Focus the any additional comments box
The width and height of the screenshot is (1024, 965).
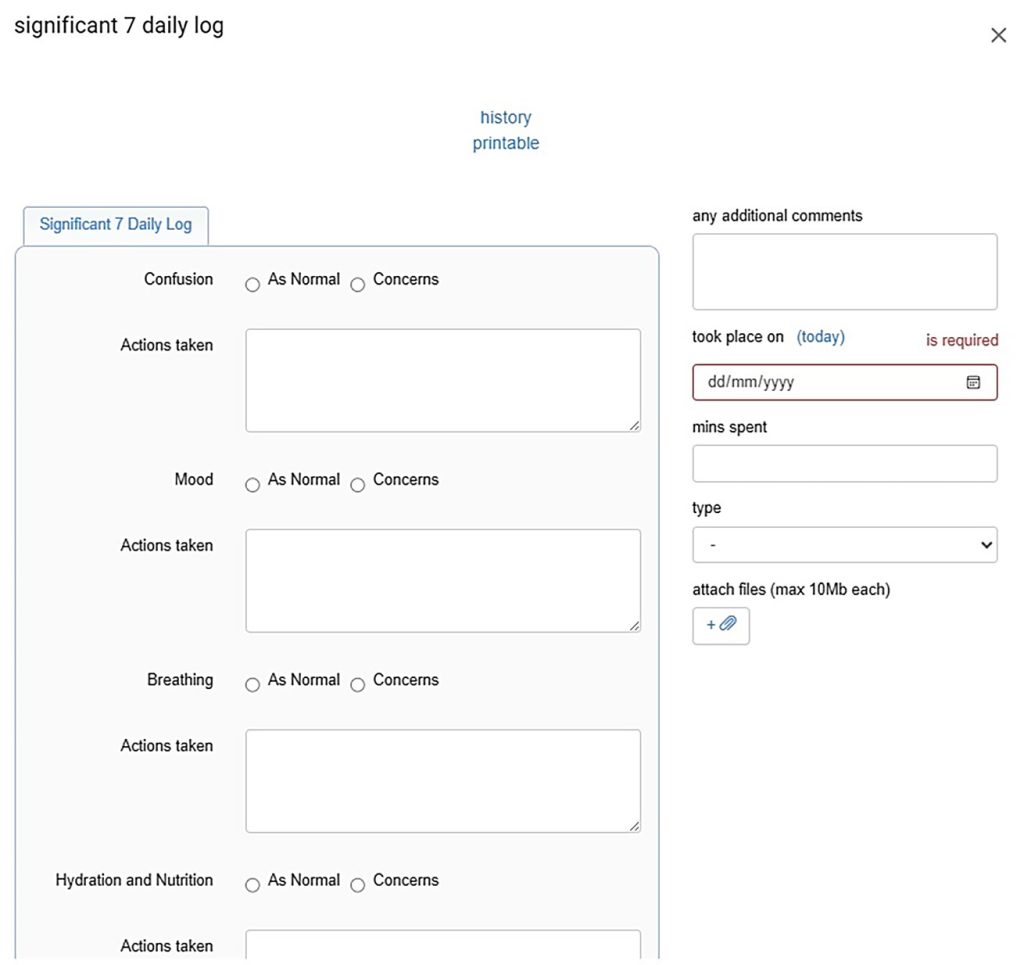pos(844,272)
